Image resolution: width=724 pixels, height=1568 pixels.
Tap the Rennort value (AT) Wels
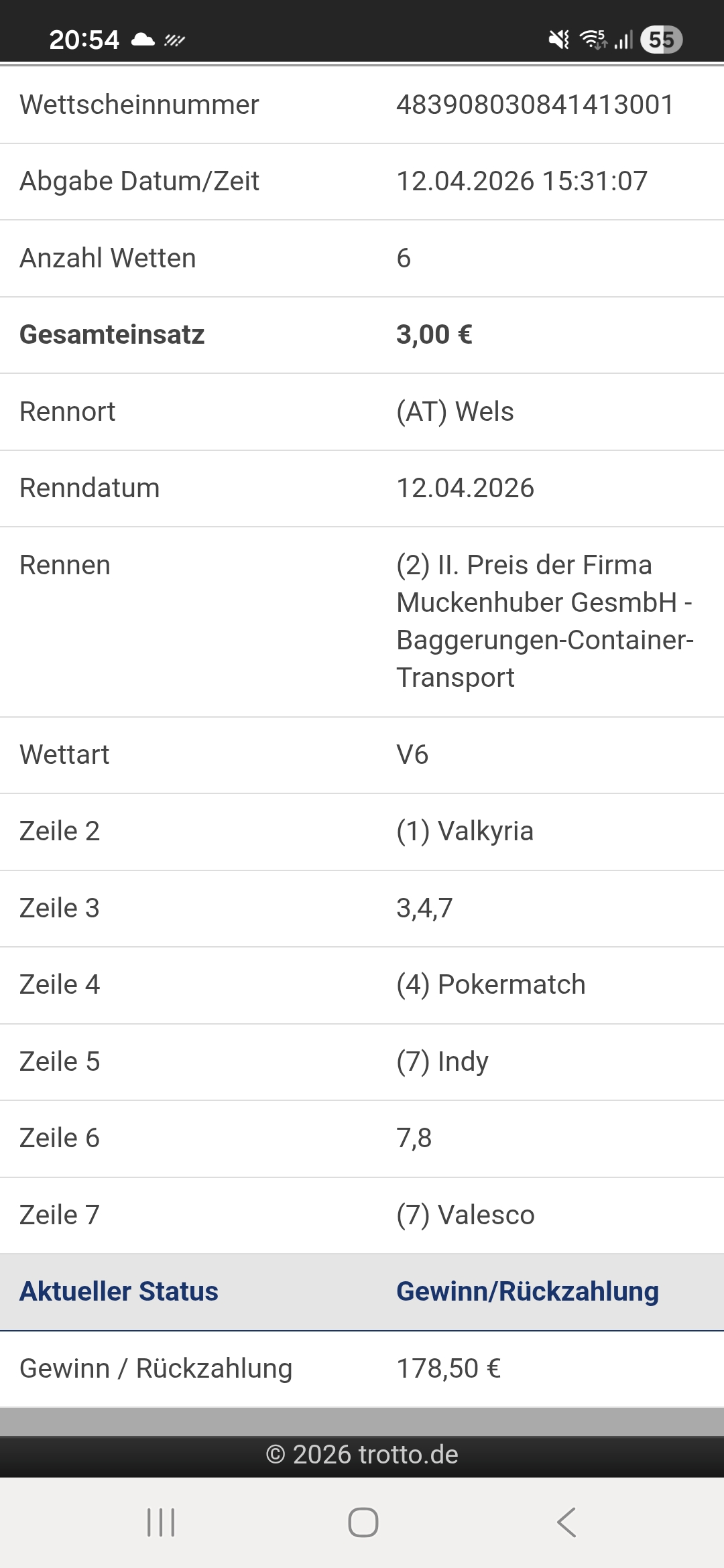(x=455, y=411)
